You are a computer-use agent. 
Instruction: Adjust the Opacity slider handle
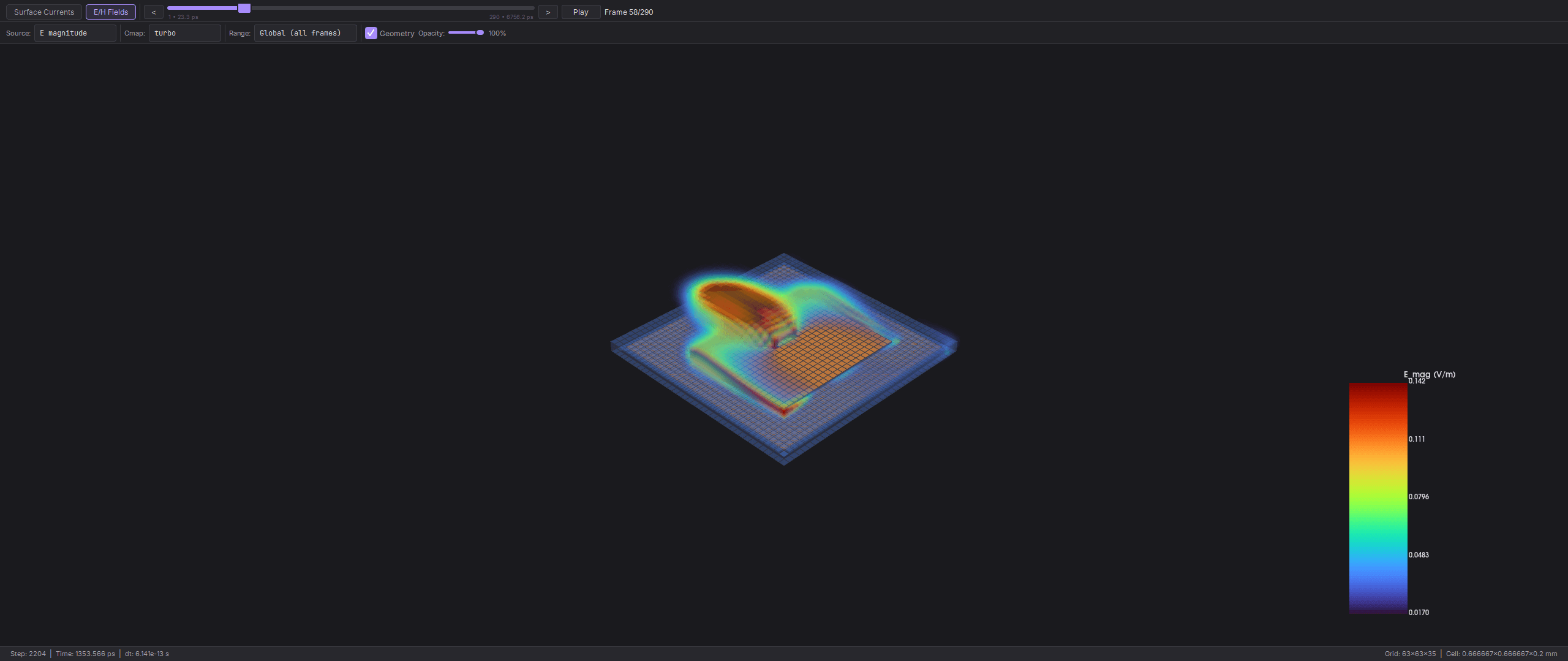[x=480, y=32]
